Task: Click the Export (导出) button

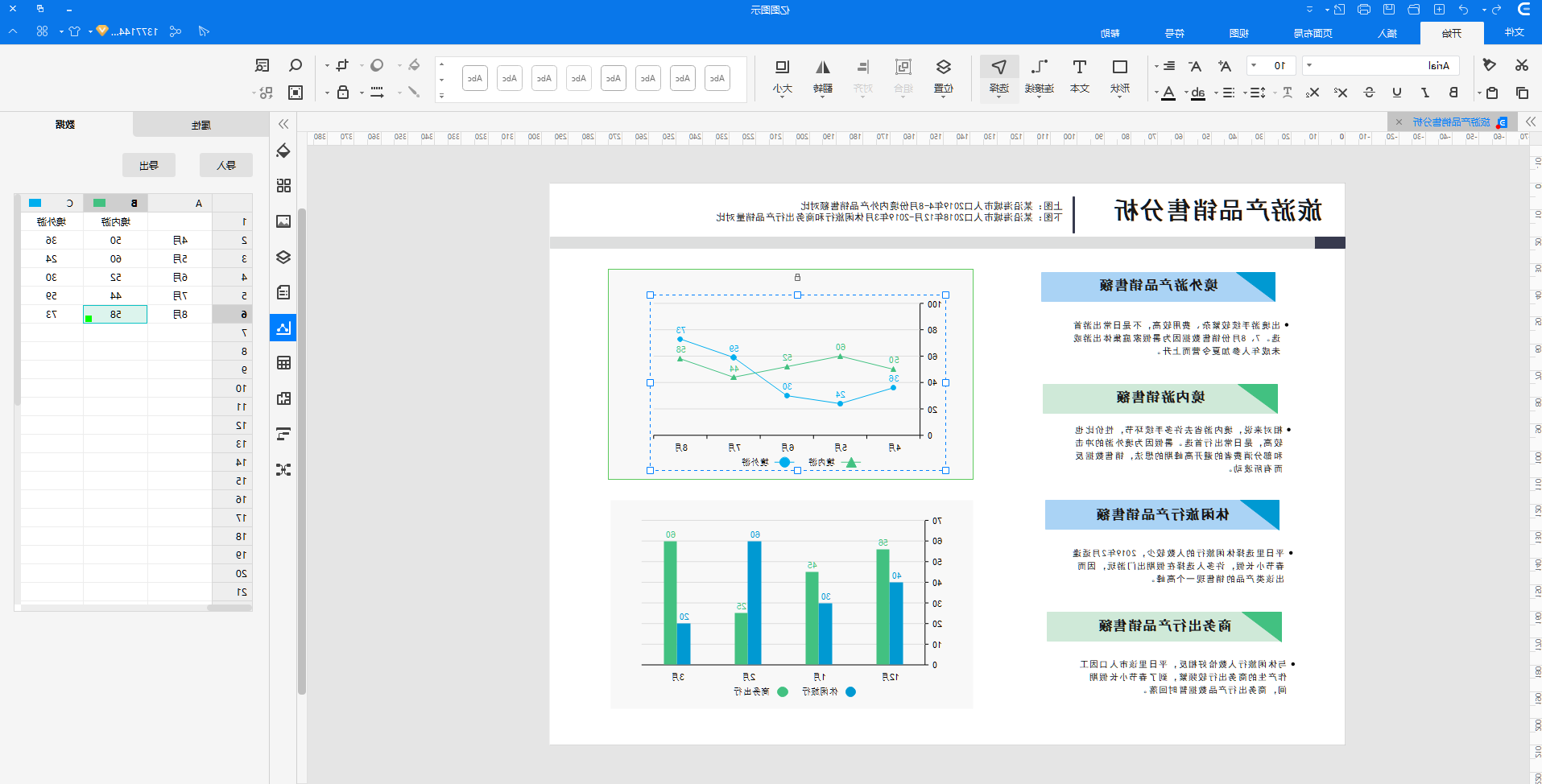Action: pos(149,165)
